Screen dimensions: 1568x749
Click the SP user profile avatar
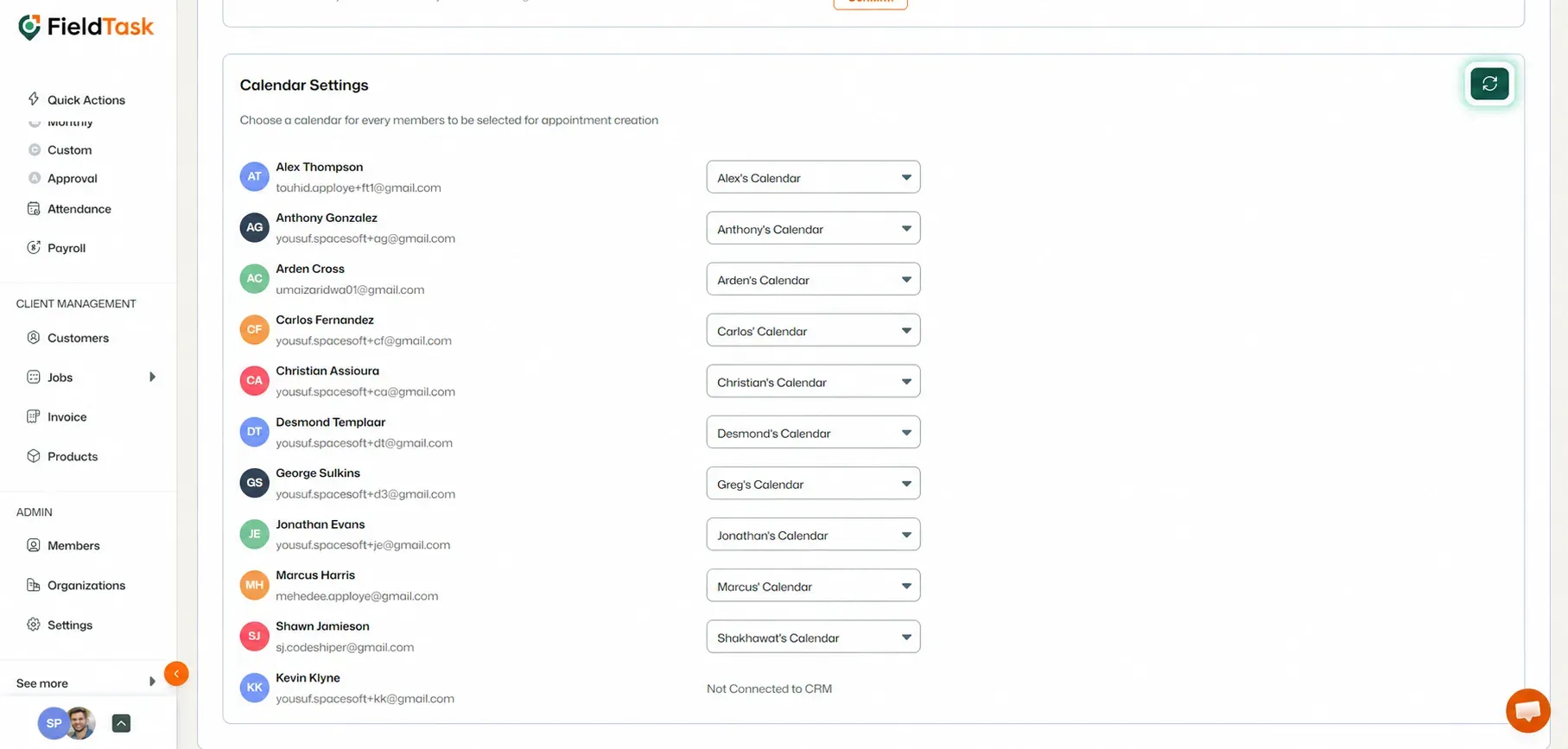pyautogui.click(x=54, y=723)
